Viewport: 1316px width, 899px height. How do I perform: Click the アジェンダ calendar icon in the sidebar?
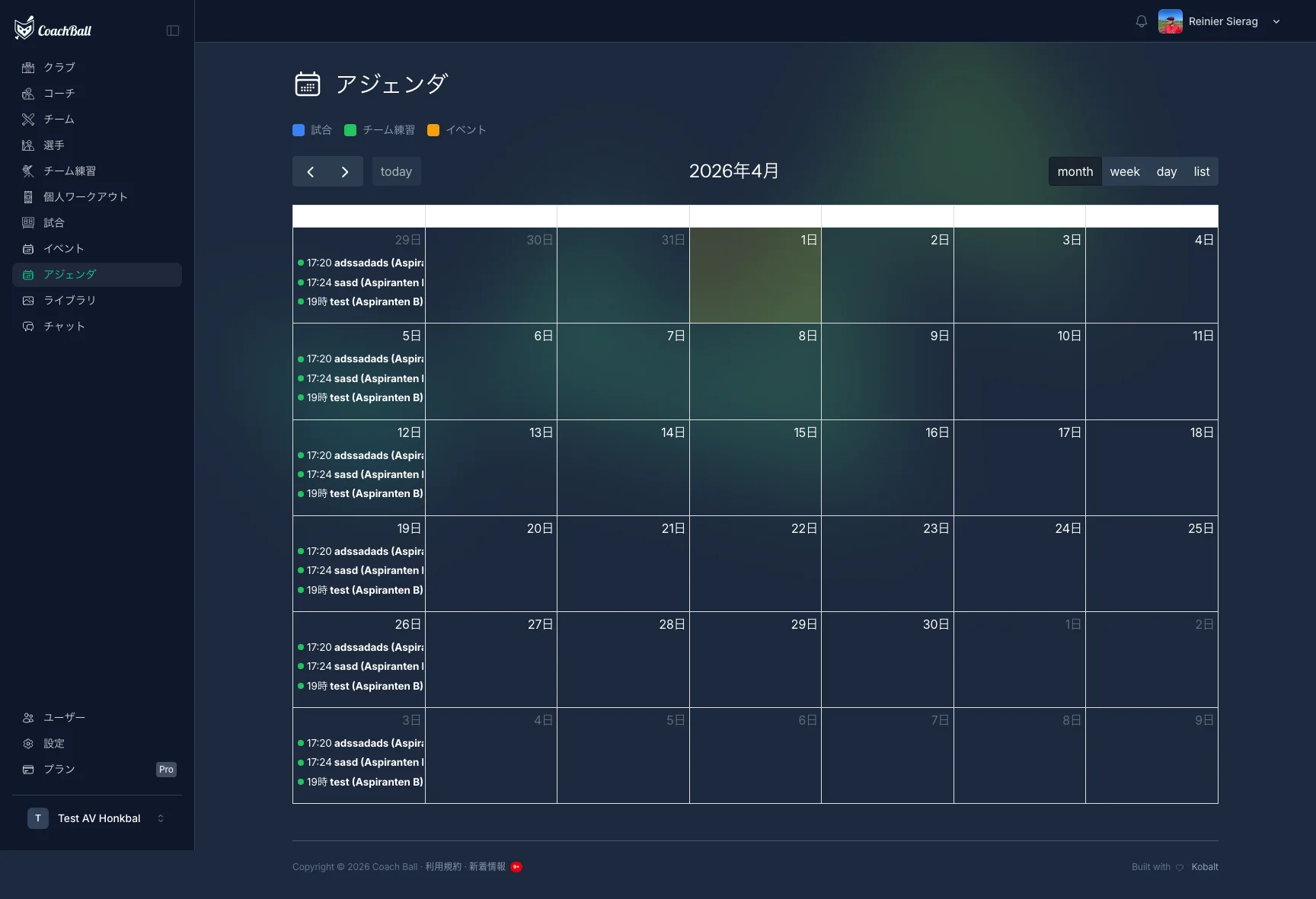(28, 275)
